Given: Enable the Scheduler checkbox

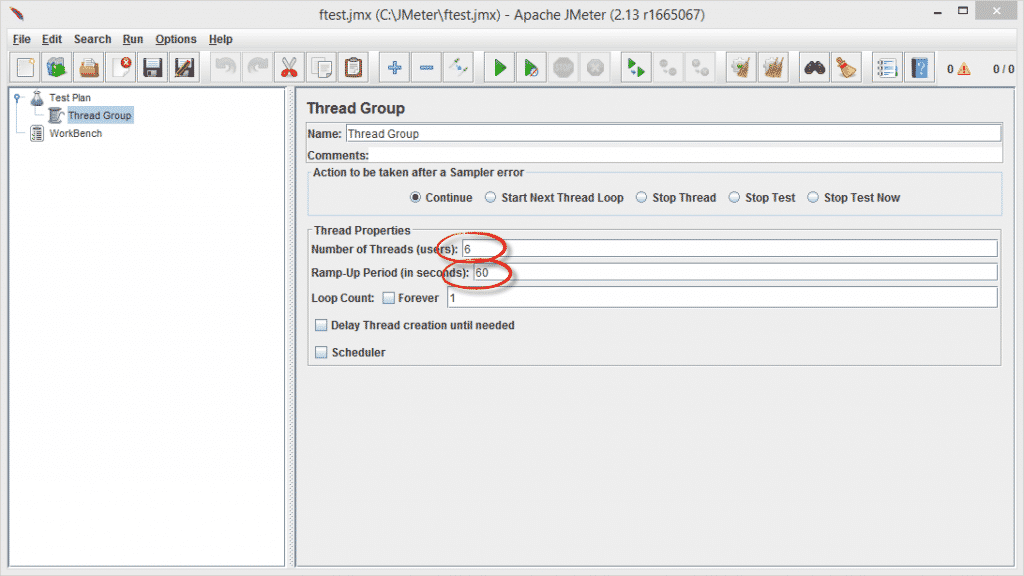Looking at the screenshot, I should click(322, 352).
